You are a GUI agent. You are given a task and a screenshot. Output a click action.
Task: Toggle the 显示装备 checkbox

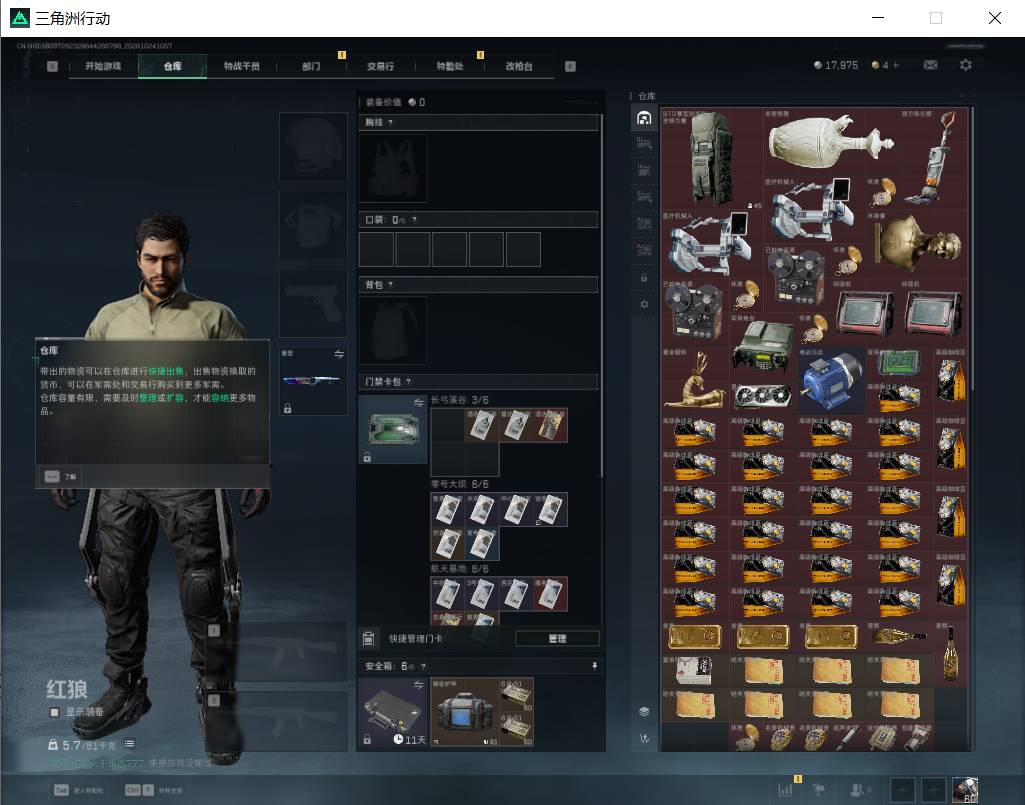click(55, 712)
